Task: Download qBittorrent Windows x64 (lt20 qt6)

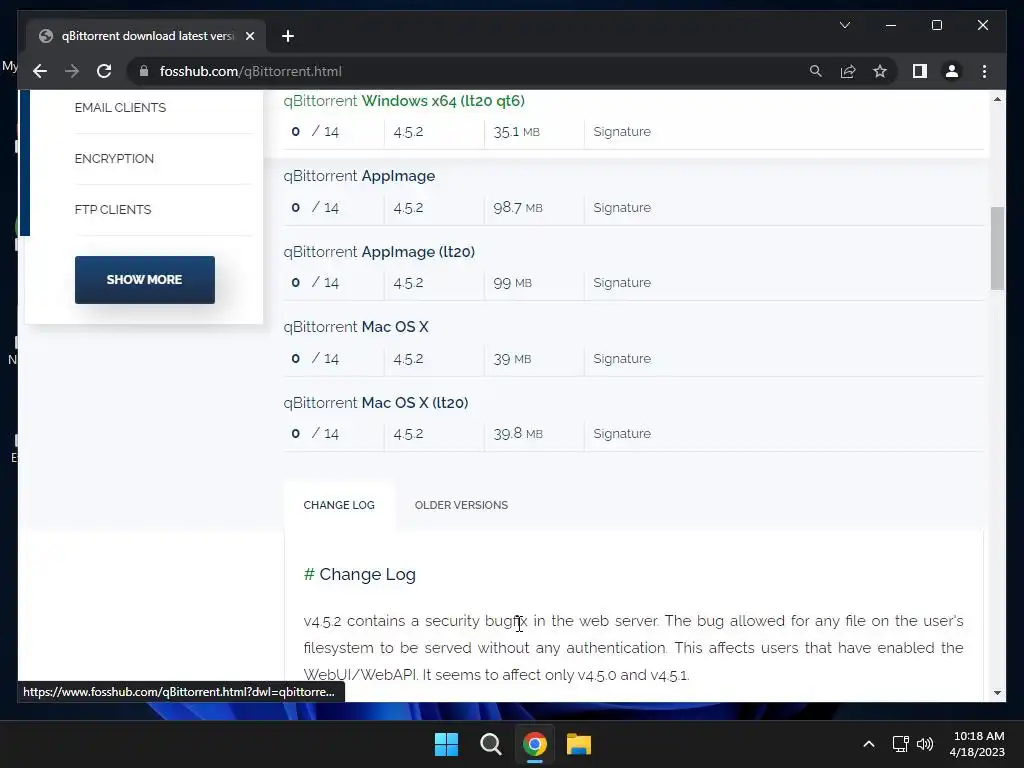Action: point(404,101)
